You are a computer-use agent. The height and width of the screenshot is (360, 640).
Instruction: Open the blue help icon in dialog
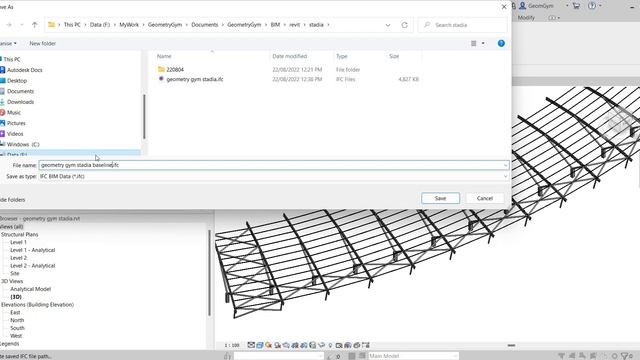(501, 43)
